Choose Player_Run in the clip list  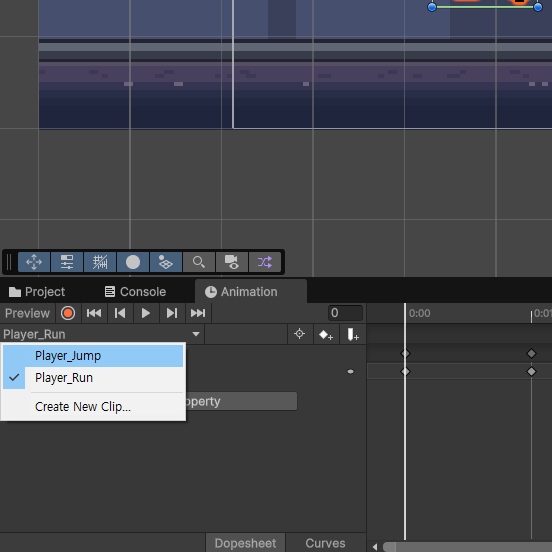tap(93, 378)
